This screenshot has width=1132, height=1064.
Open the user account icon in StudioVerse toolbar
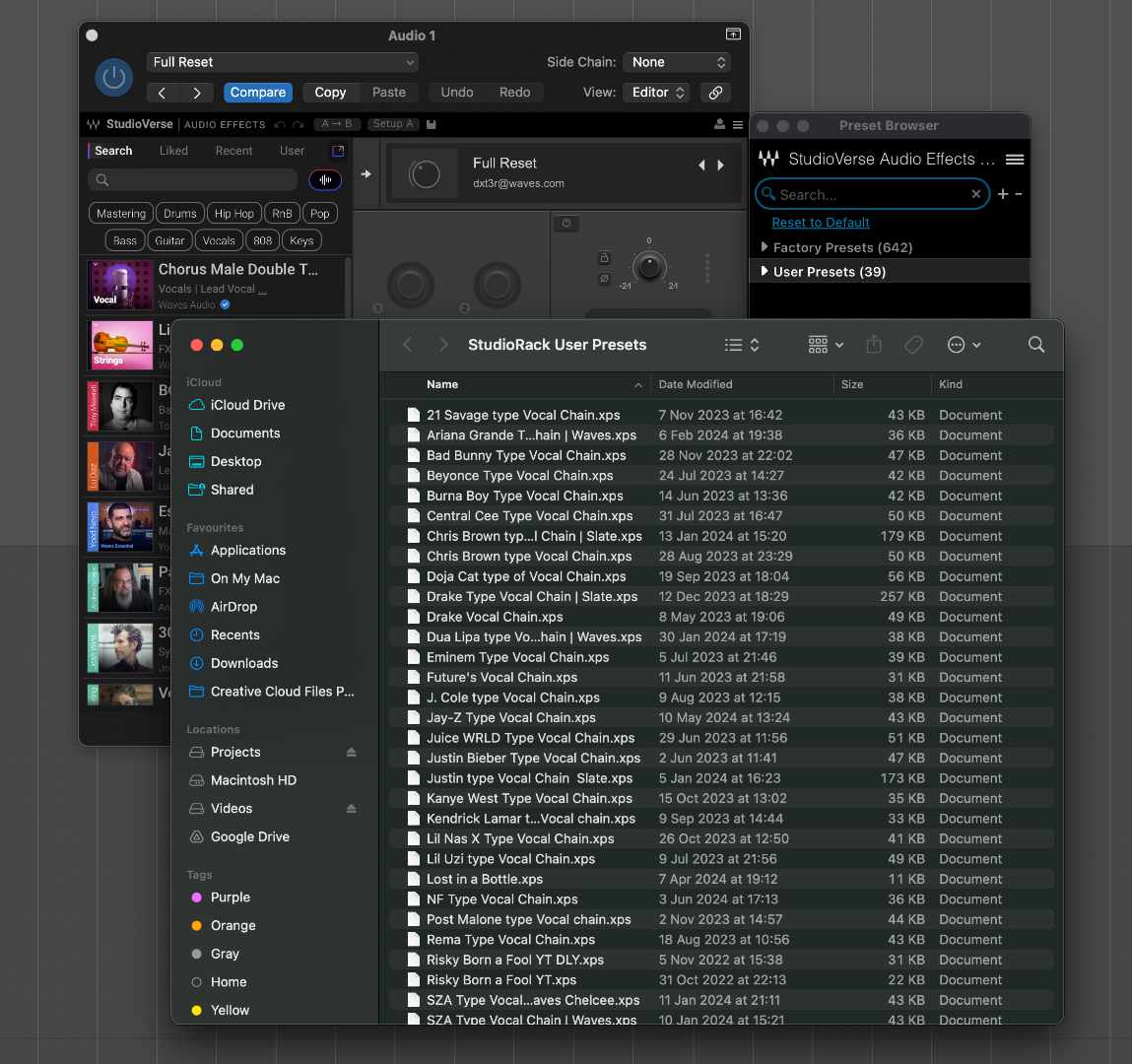click(718, 124)
